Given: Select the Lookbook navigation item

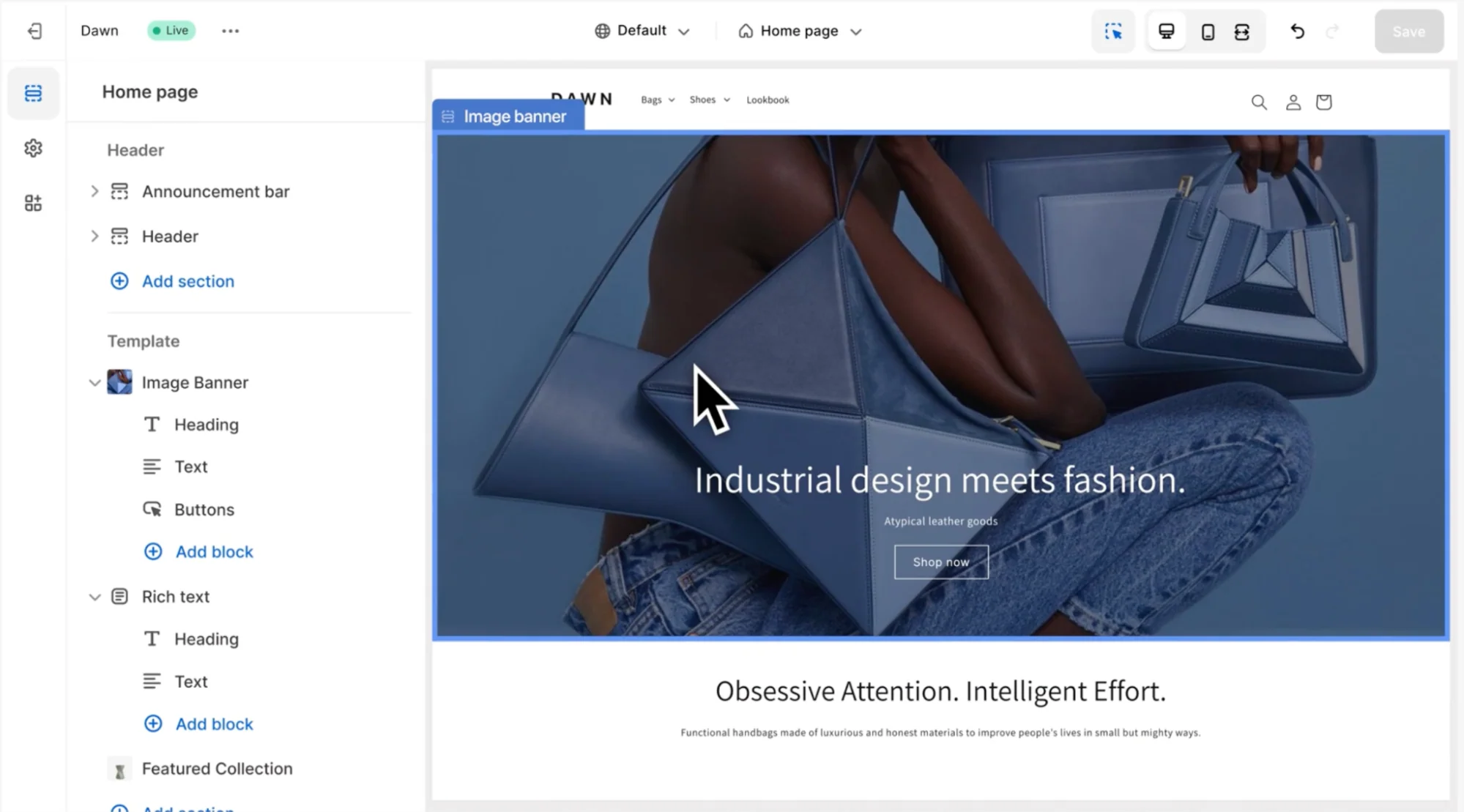Looking at the screenshot, I should (x=767, y=100).
